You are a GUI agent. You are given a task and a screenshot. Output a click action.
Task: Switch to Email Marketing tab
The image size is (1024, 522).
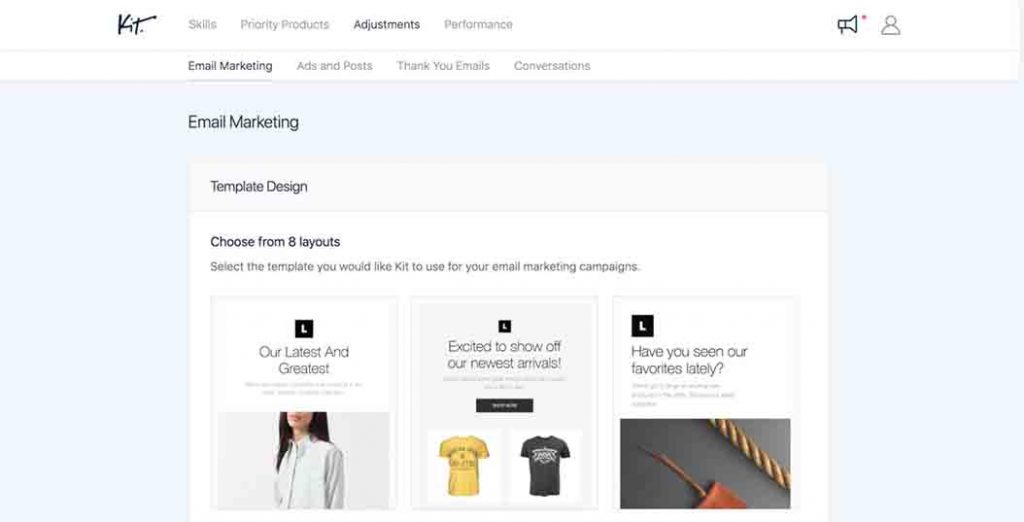(x=230, y=66)
